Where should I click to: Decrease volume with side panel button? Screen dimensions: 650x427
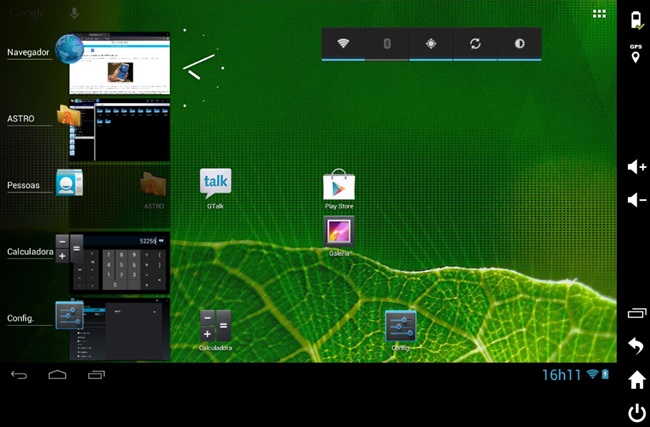[637, 200]
